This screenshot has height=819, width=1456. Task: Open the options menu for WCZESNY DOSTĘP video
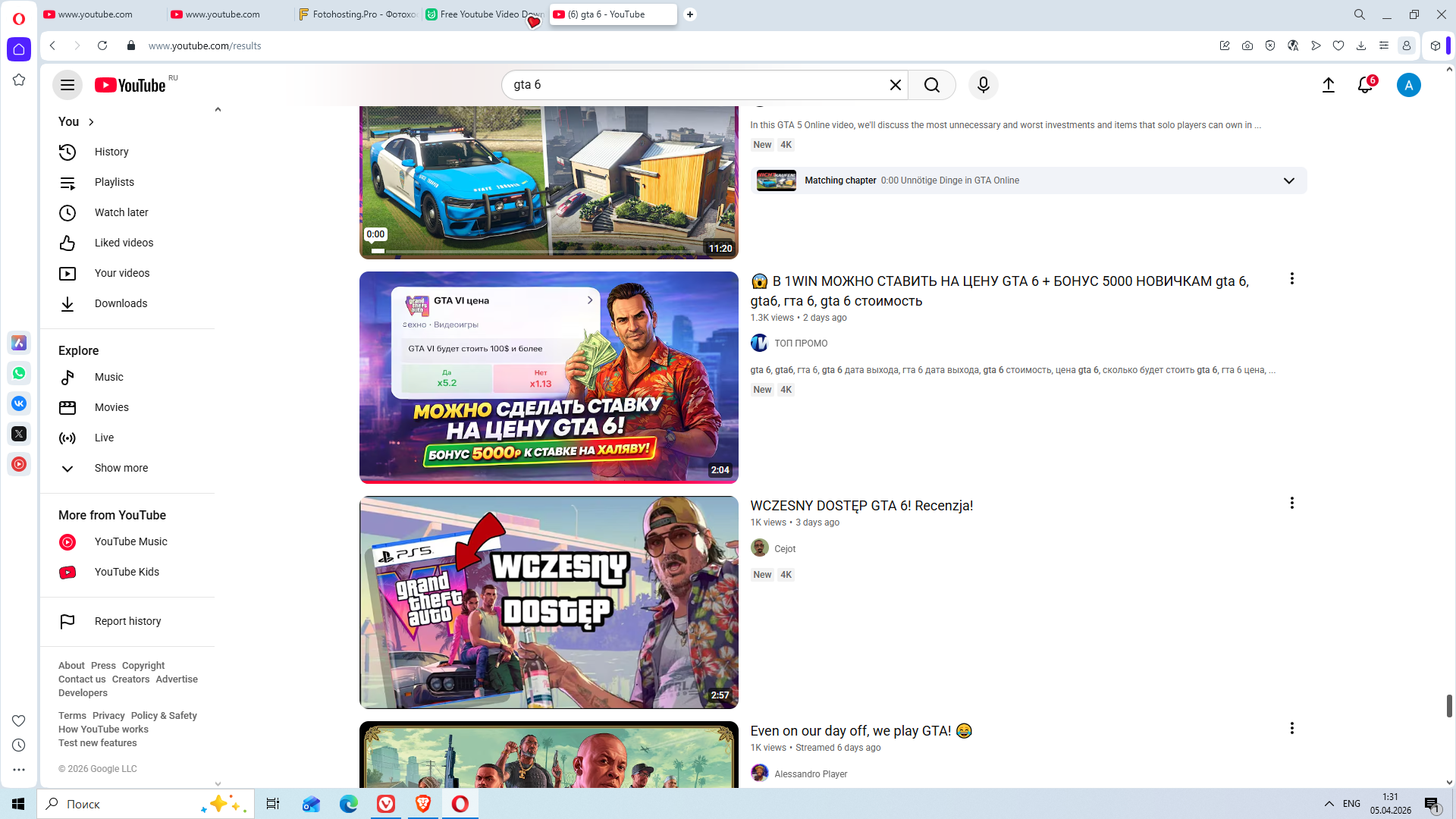click(1291, 504)
